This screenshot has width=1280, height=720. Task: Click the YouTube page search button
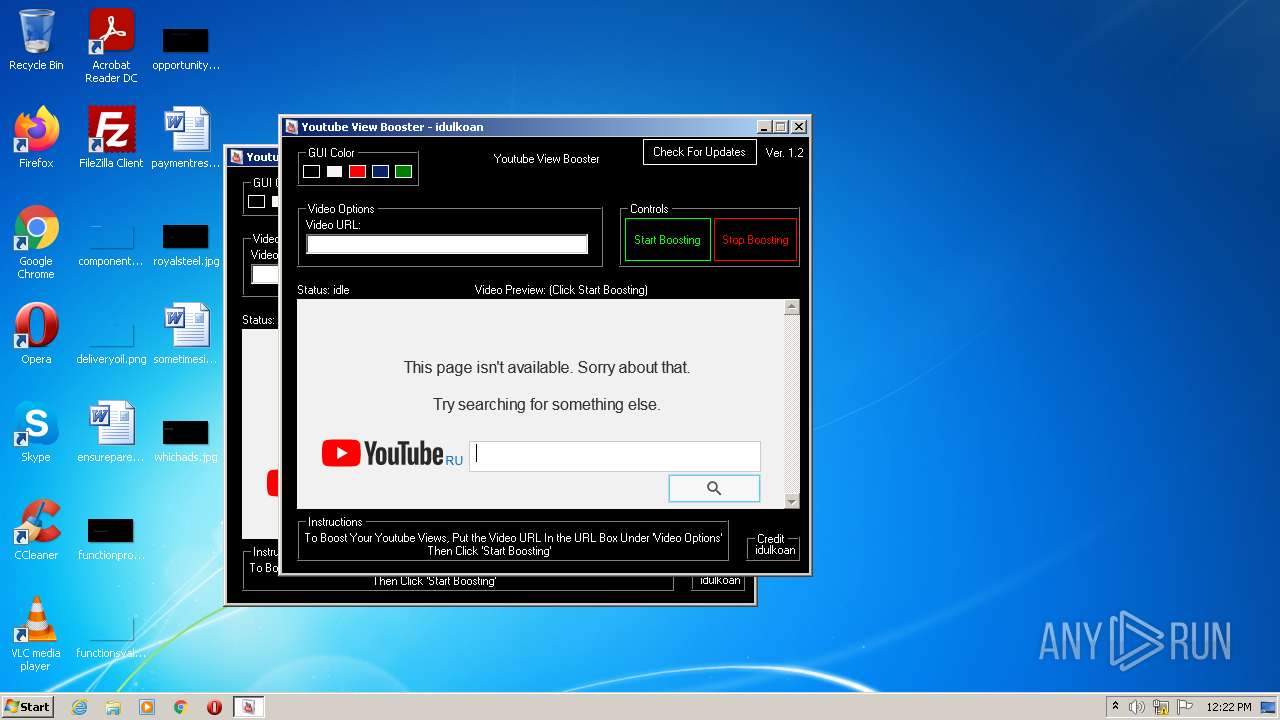pos(714,488)
